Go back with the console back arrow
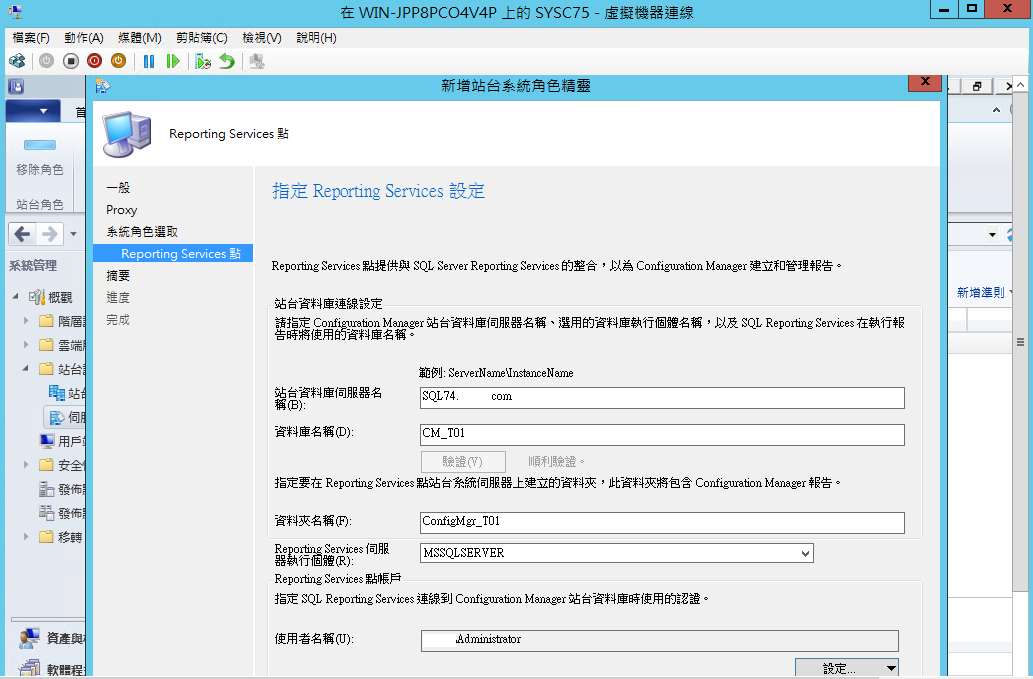Viewport: 1033px width, 679px height. pos(22,234)
